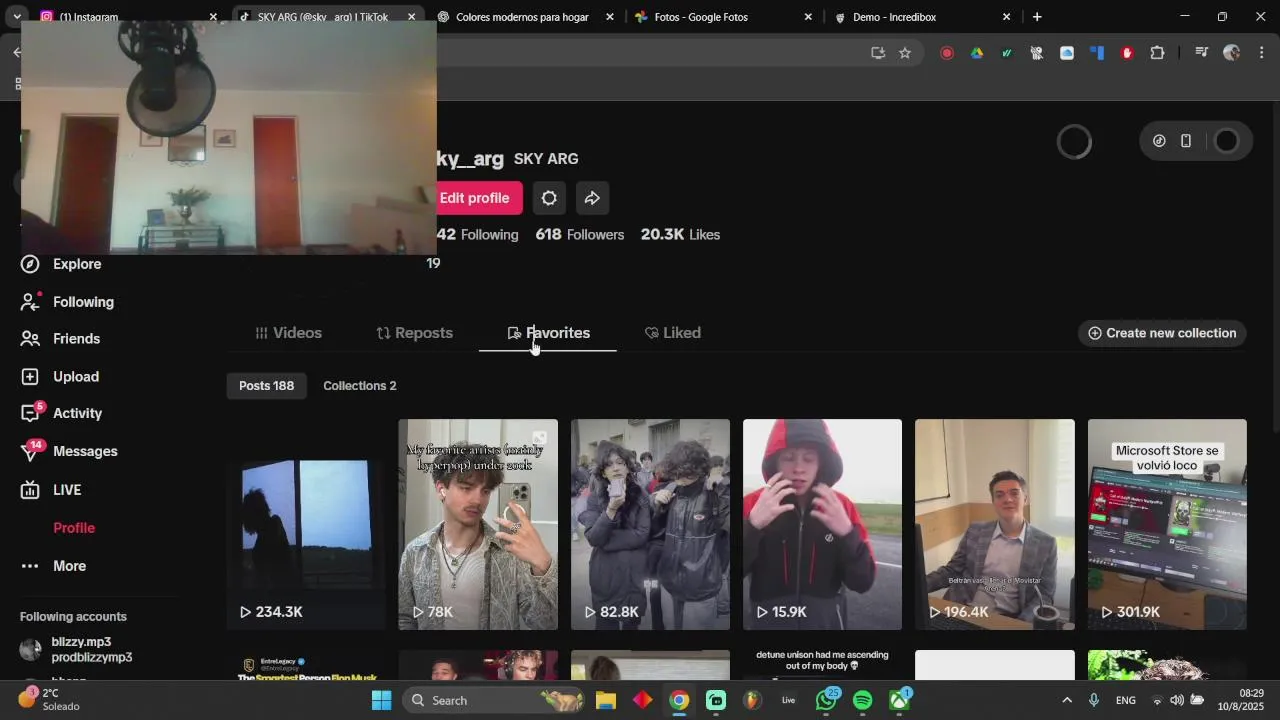Image resolution: width=1280 pixels, height=720 pixels.
Task: View the 42 Following list
Action: (477, 235)
